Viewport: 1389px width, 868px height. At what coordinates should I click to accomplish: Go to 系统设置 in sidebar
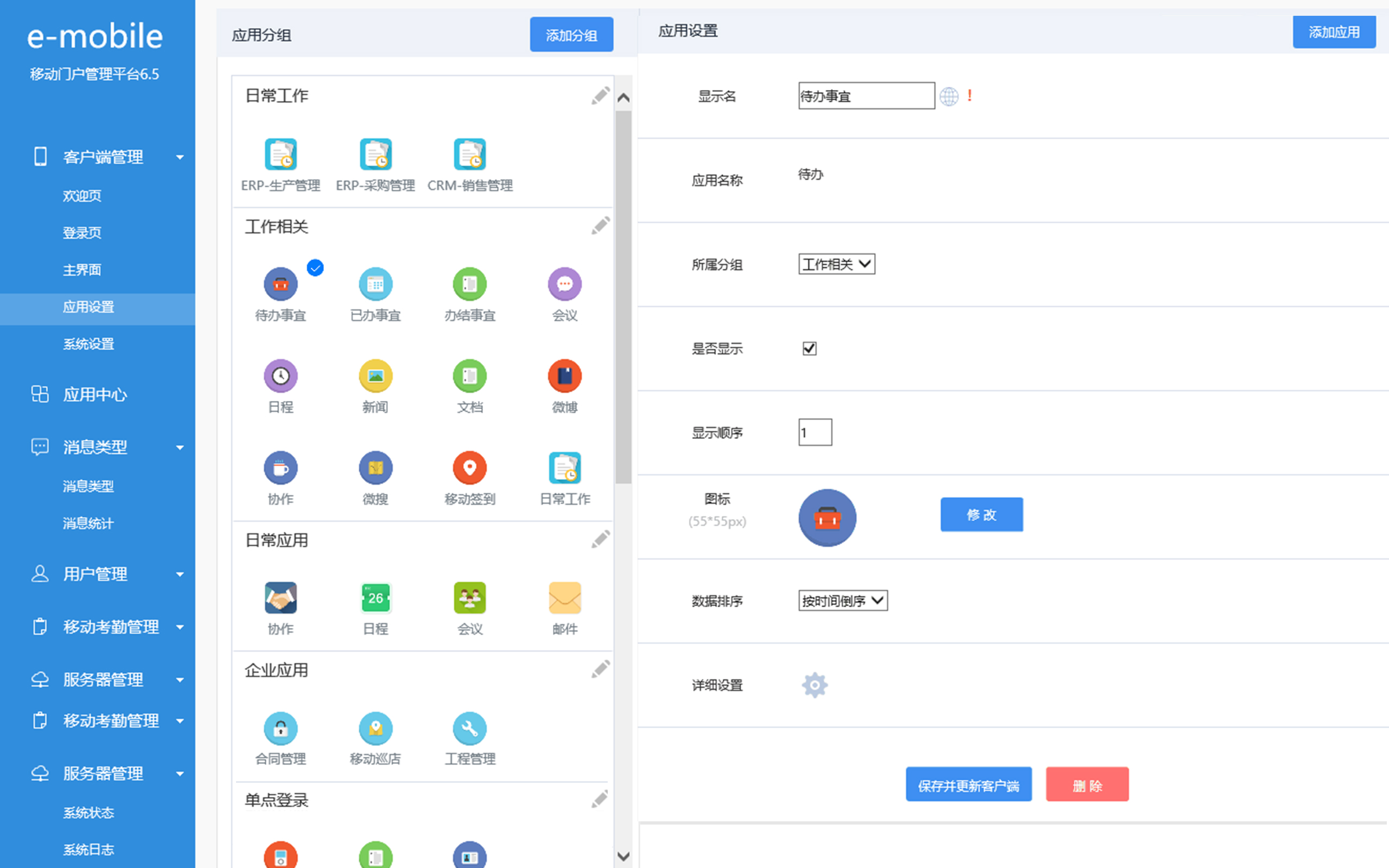pos(88,344)
